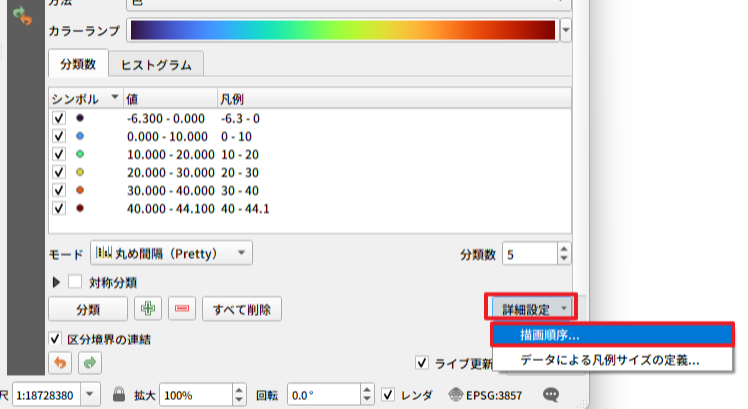
Task: Click the scale lock padlock icon
Action: click(x=119, y=394)
